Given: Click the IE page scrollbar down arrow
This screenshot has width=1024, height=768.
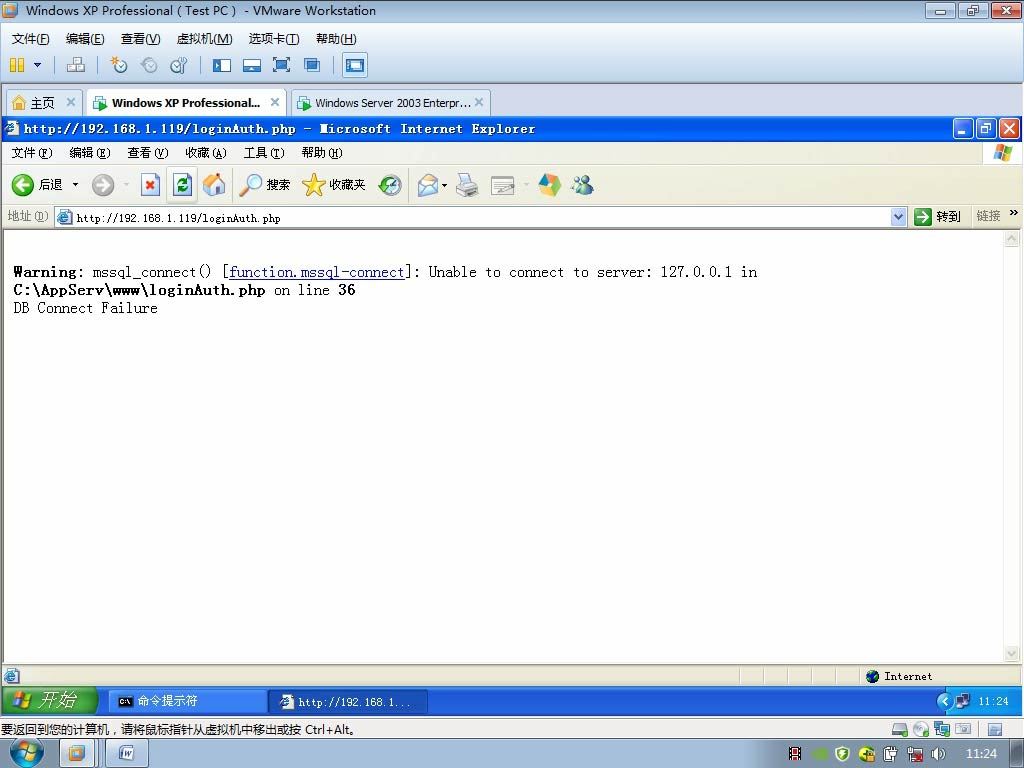Looking at the screenshot, I should [x=1011, y=653].
